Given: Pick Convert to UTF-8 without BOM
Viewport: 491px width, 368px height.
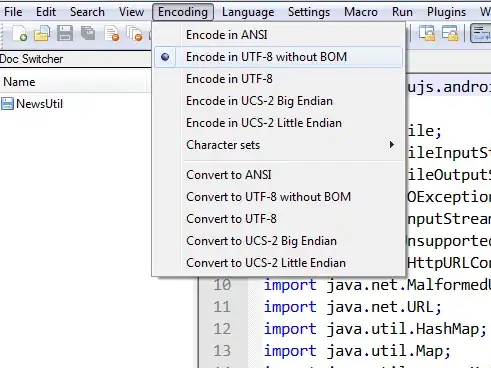Looking at the screenshot, I should tap(278, 197).
